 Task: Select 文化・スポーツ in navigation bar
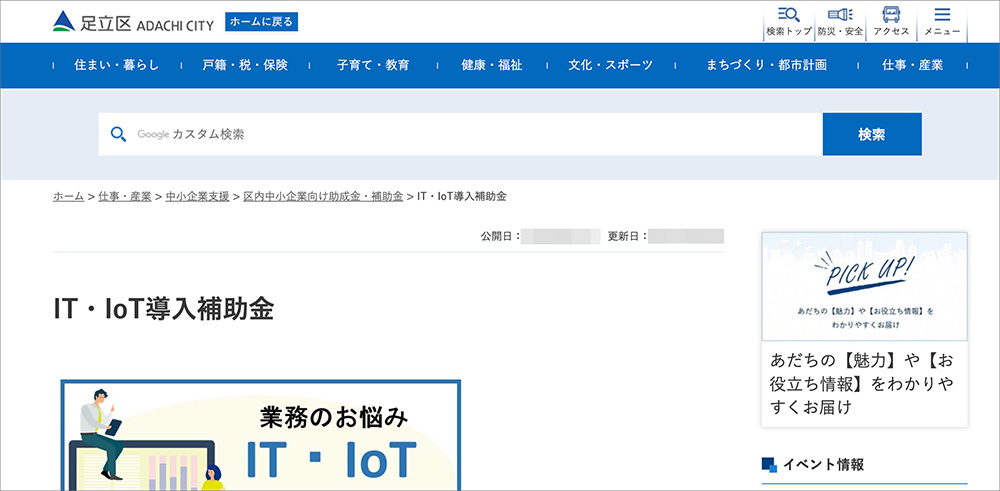(610, 65)
